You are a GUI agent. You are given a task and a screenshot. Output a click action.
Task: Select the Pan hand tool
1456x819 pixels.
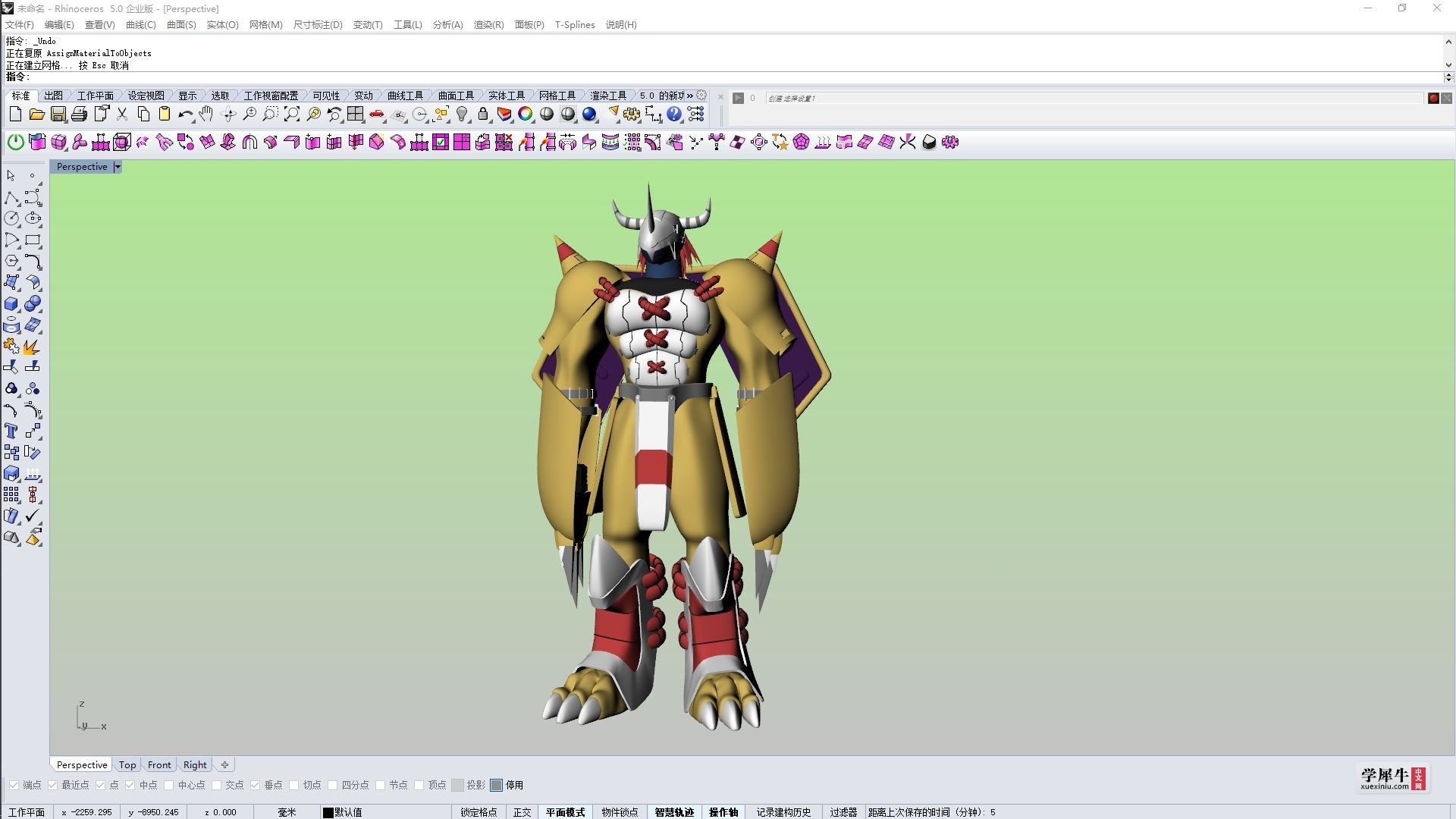tap(206, 115)
